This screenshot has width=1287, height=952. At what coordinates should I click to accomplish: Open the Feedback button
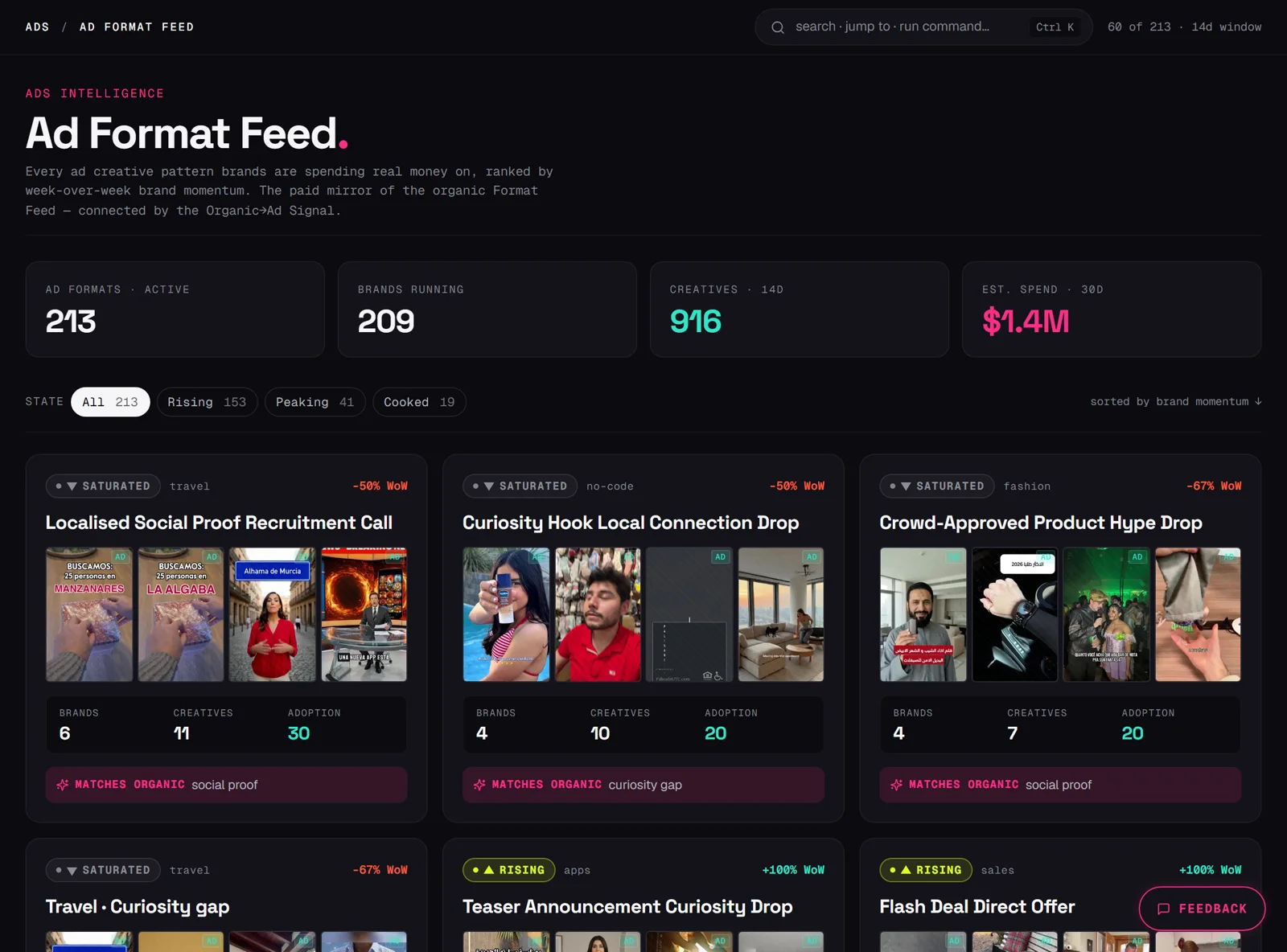pyautogui.click(x=1202, y=909)
